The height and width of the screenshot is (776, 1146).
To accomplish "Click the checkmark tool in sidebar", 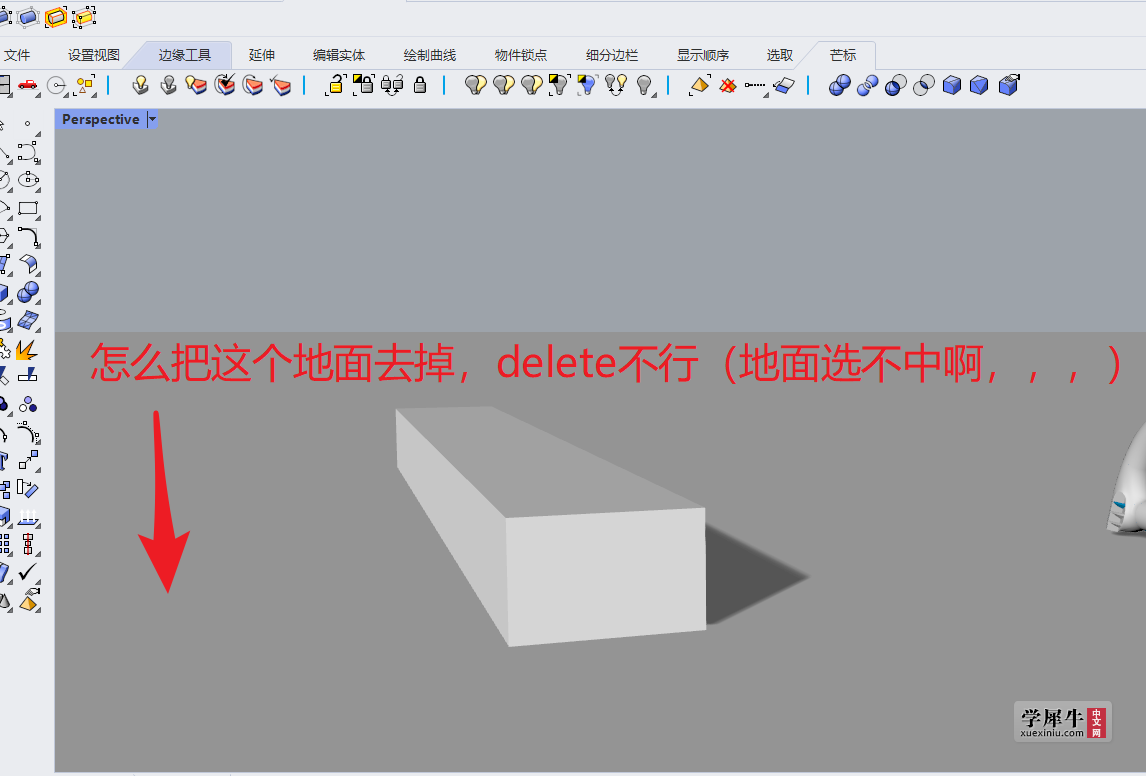I will 28,571.
